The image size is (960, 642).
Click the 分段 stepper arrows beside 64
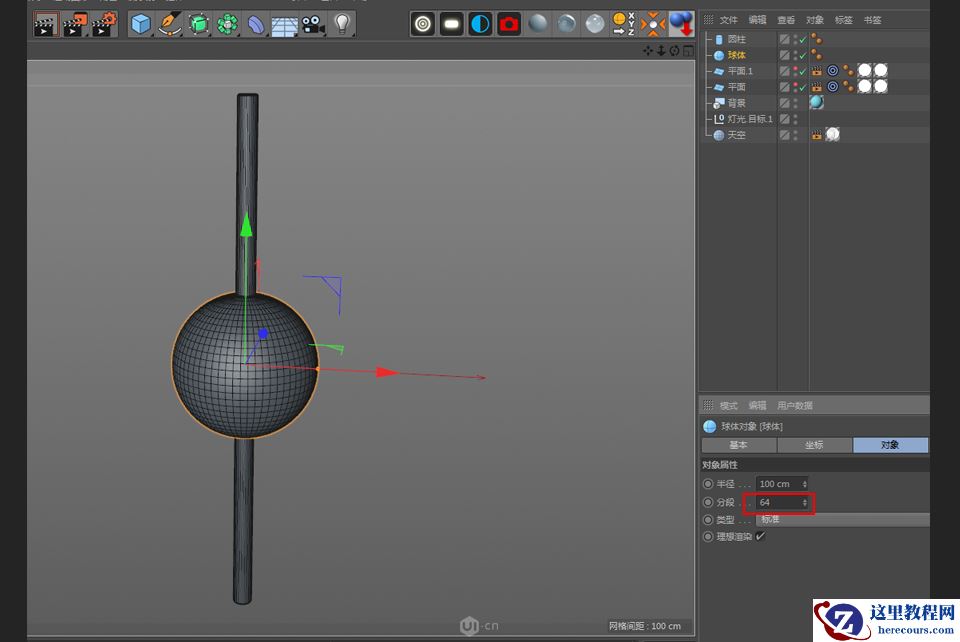804,503
